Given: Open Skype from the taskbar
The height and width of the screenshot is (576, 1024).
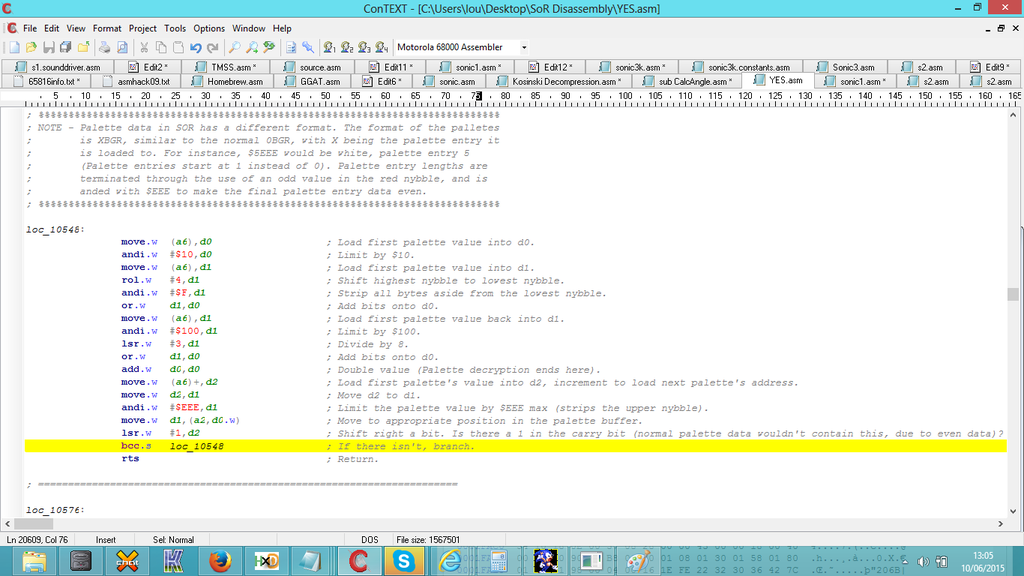Looking at the screenshot, I should 404,560.
